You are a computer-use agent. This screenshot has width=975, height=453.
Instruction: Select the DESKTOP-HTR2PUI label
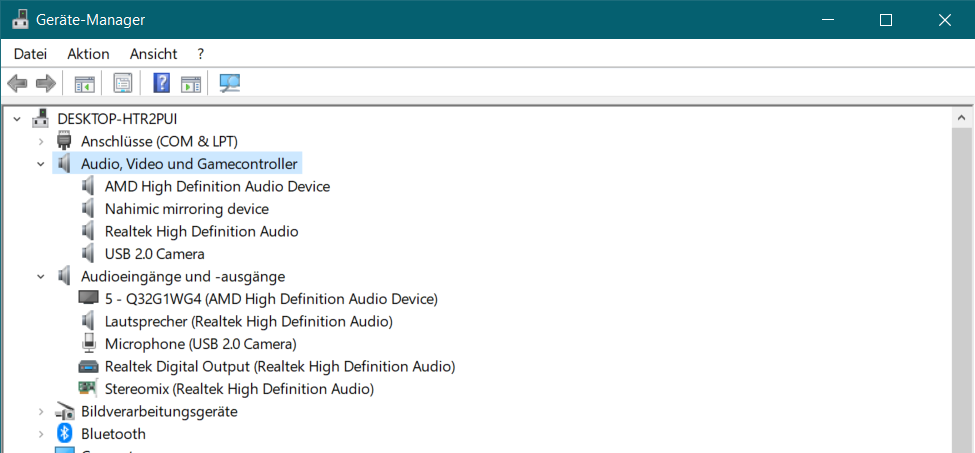click(118, 119)
